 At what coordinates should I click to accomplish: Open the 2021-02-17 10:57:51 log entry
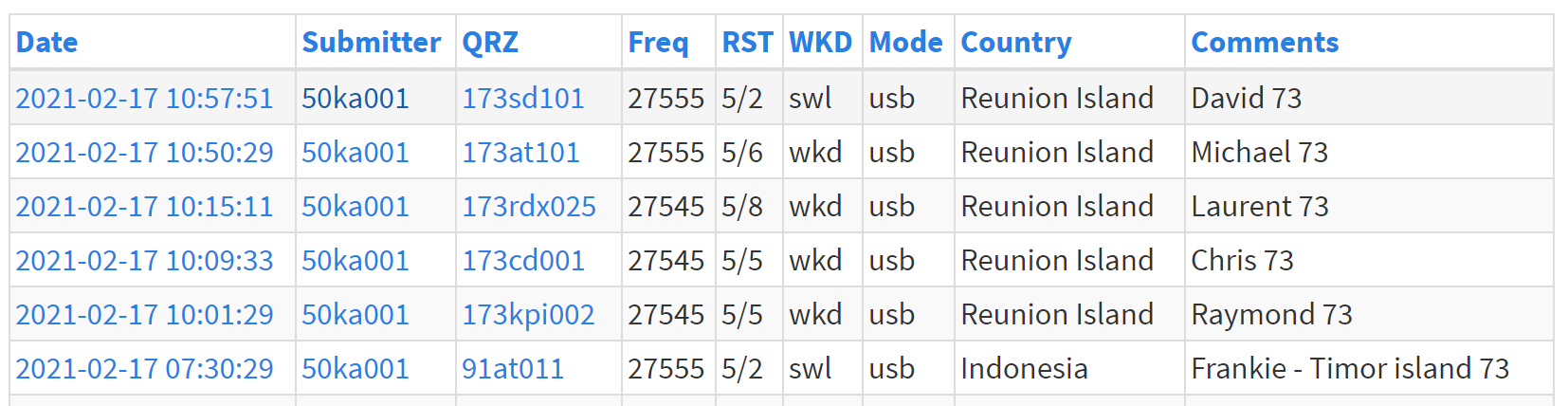144,99
